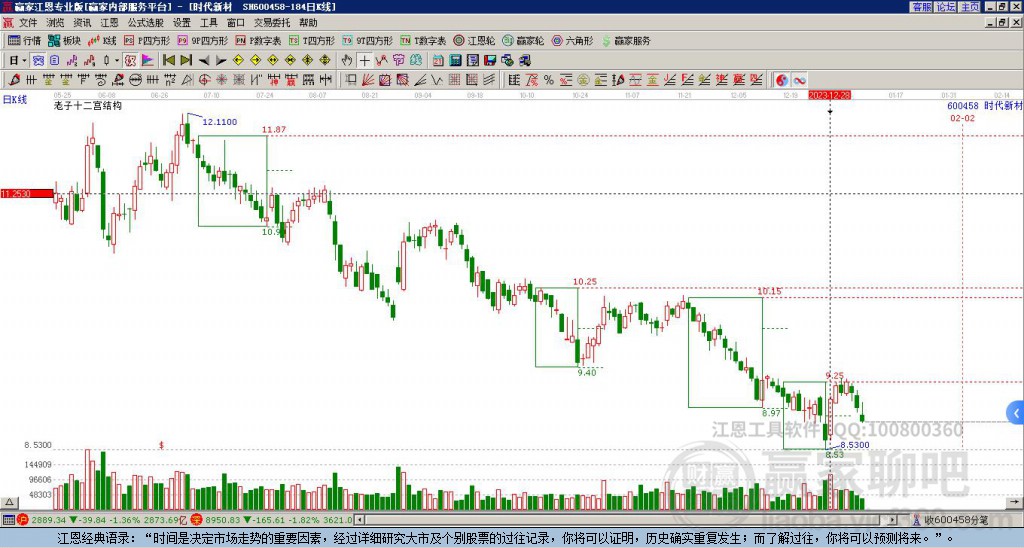Screen dimensions: 1024x548
Task: Select the red pencil drawing tool
Action: click(x=14, y=80)
